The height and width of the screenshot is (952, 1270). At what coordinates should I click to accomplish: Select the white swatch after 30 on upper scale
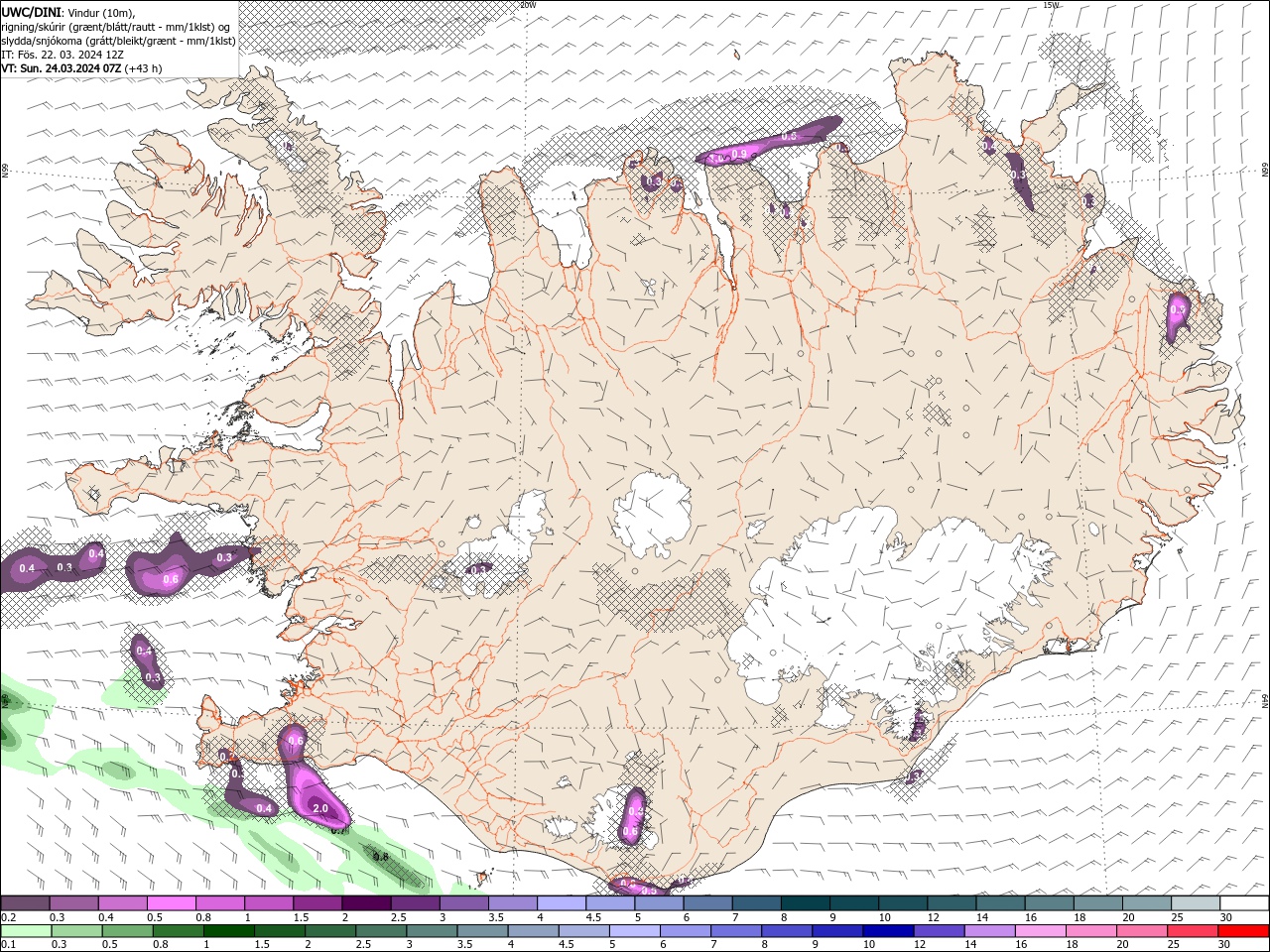click(x=1244, y=903)
